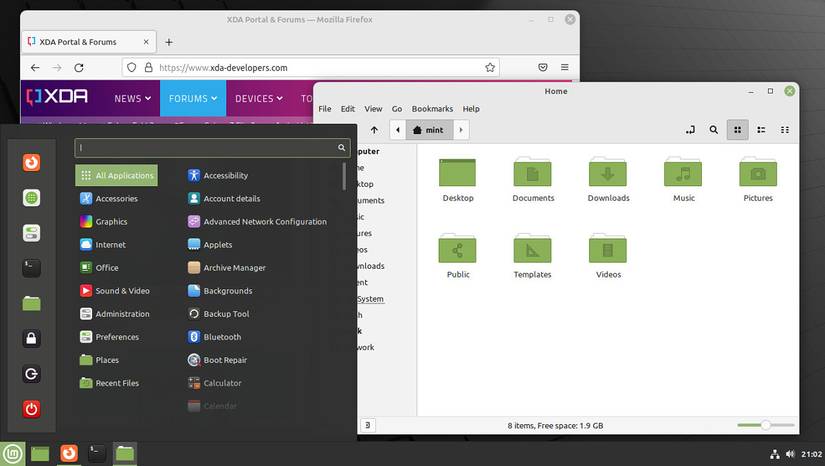This screenshot has width=825, height=466.
Task: Switch Files to icon view
Action: pyautogui.click(x=738, y=130)
